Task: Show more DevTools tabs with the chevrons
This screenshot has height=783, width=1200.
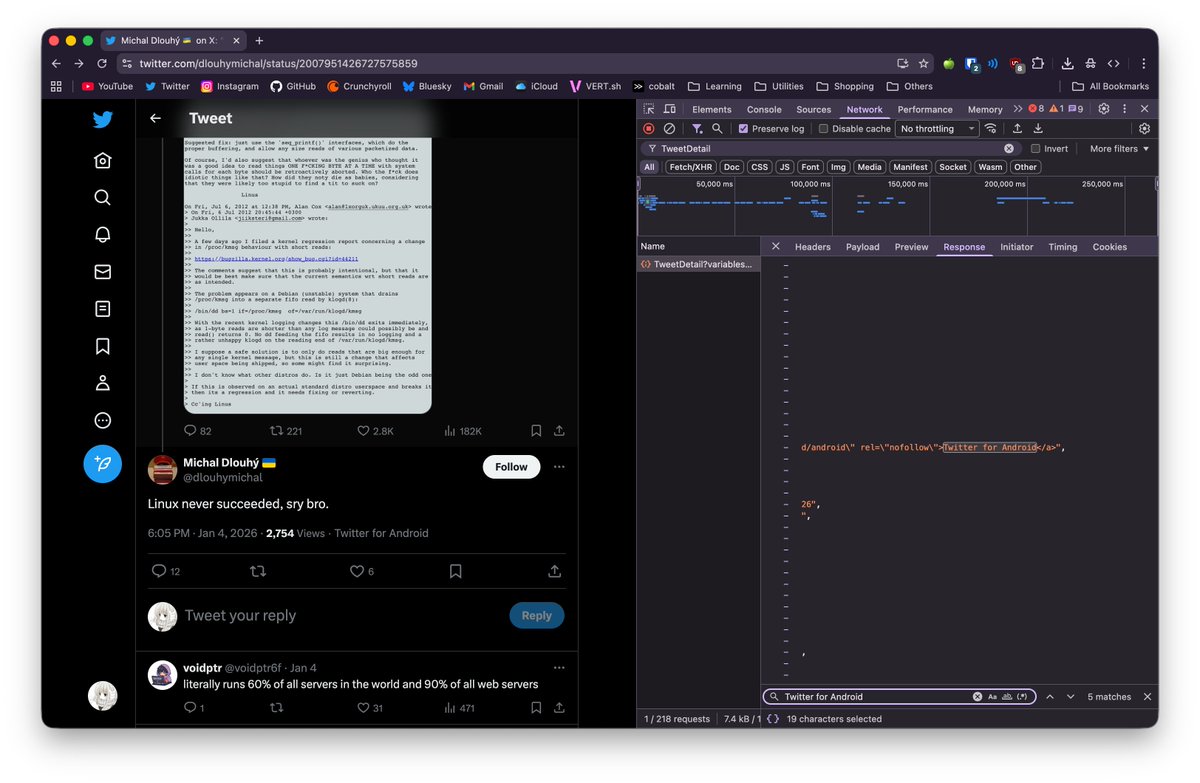Action: [1018, 109]
